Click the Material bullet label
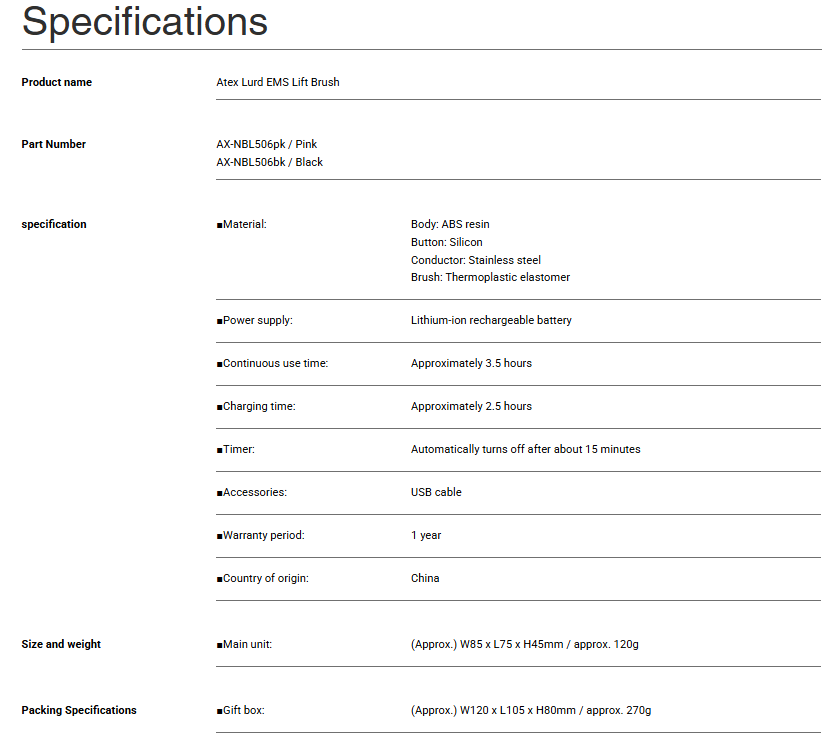823x734 pixels. point(244,224)
